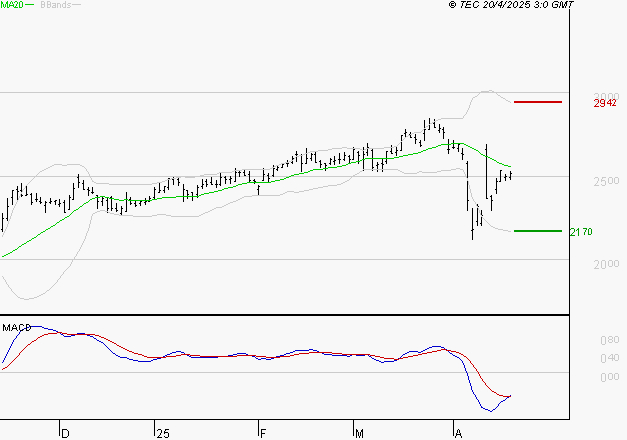Click the 2000 price axis label
Screen dimensions: 627x440
606,265
